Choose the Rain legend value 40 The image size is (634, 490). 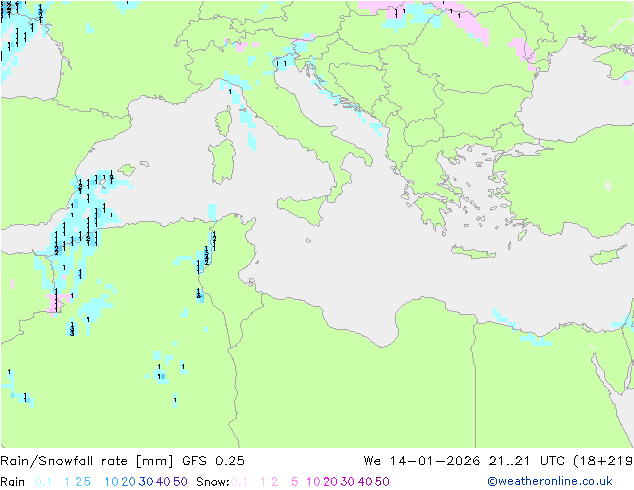pos(163,482)
